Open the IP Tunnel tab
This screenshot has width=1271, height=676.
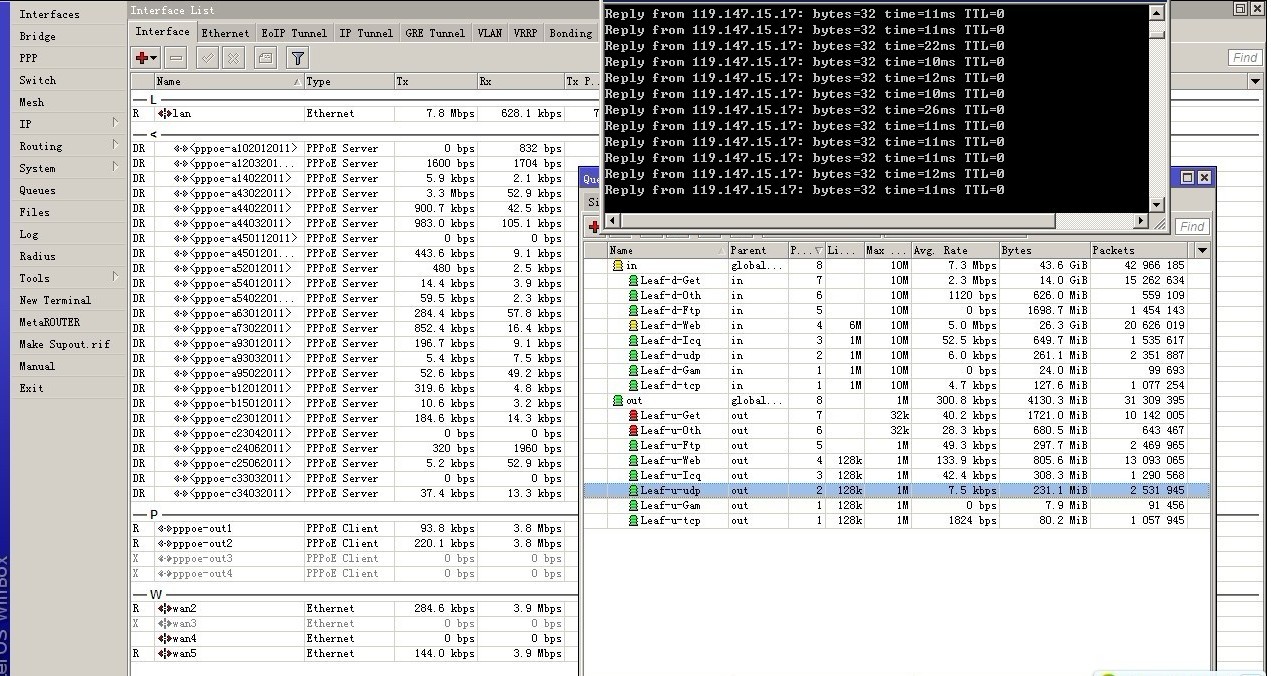[x=366, y=33]
